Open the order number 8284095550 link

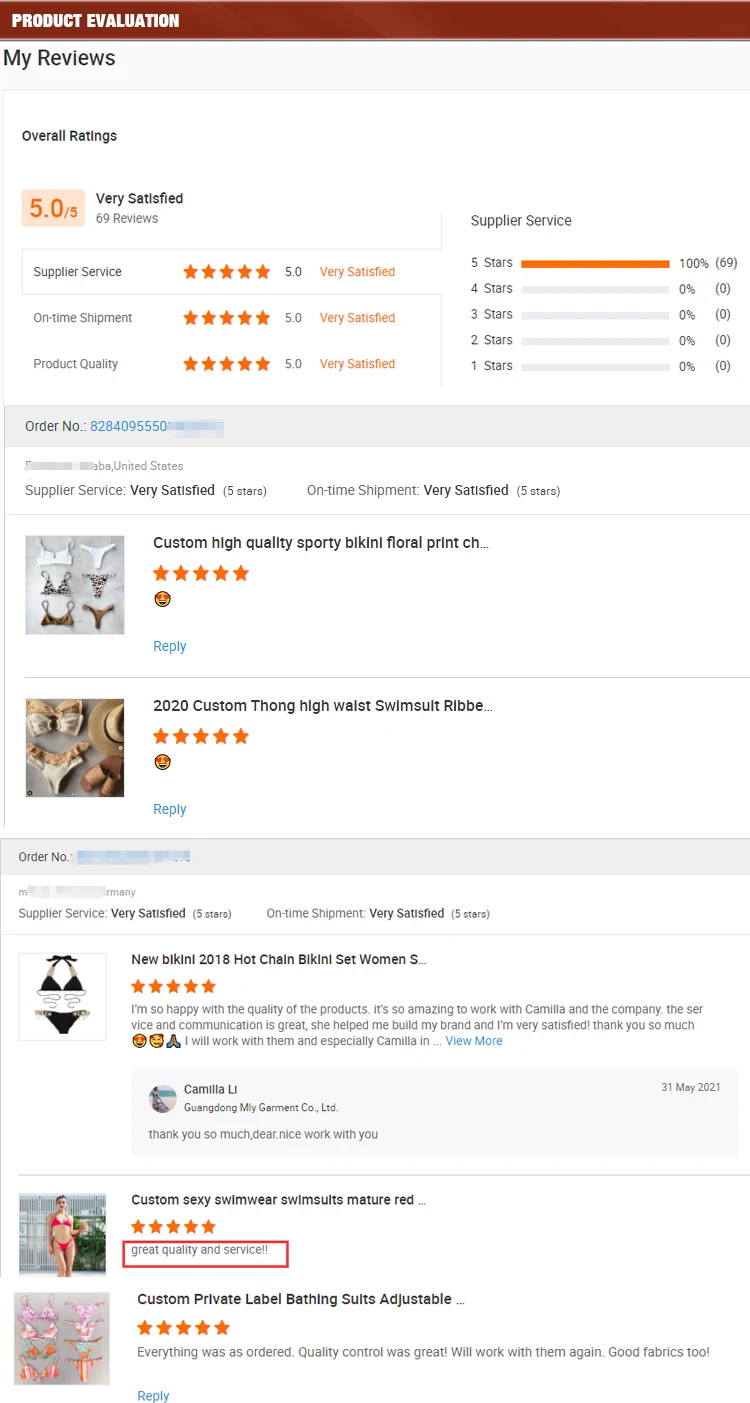[x=157, y=426]
